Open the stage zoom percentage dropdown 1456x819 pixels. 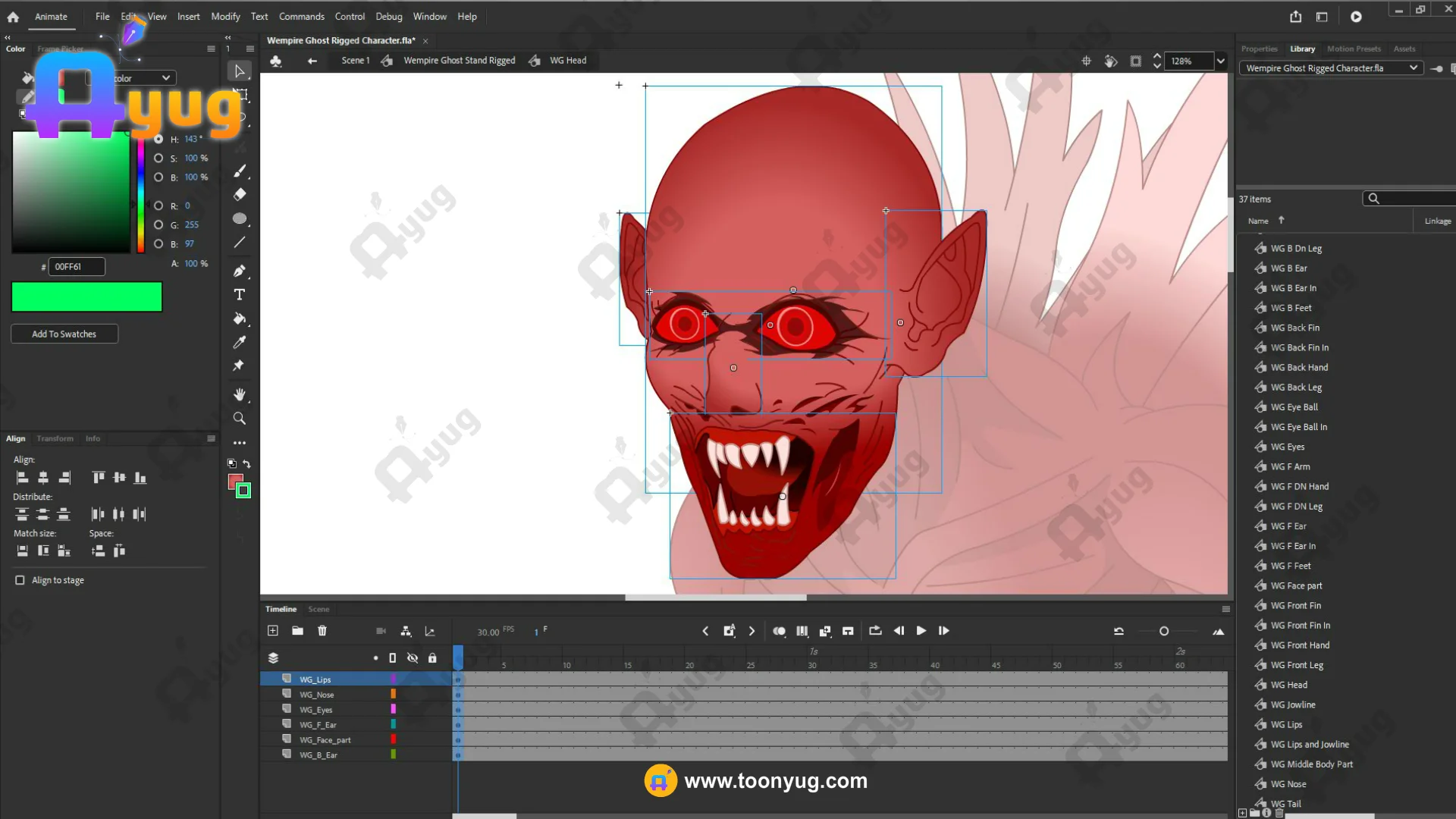(1221, 61)
